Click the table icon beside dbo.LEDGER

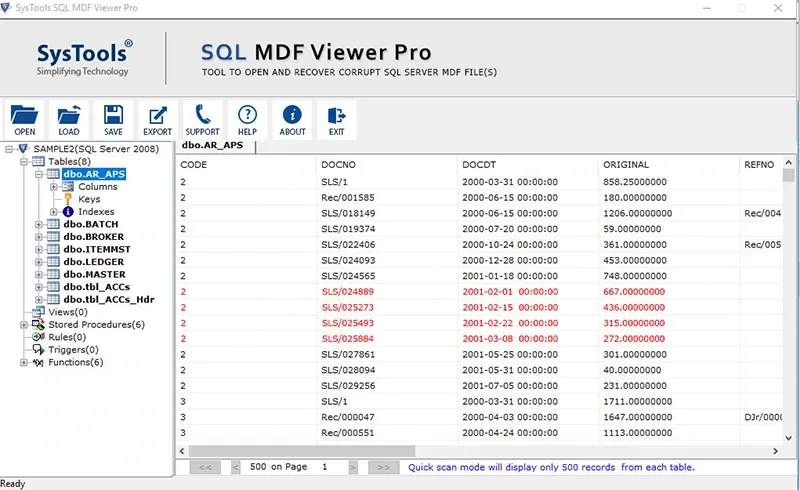(x=53, y=262)
